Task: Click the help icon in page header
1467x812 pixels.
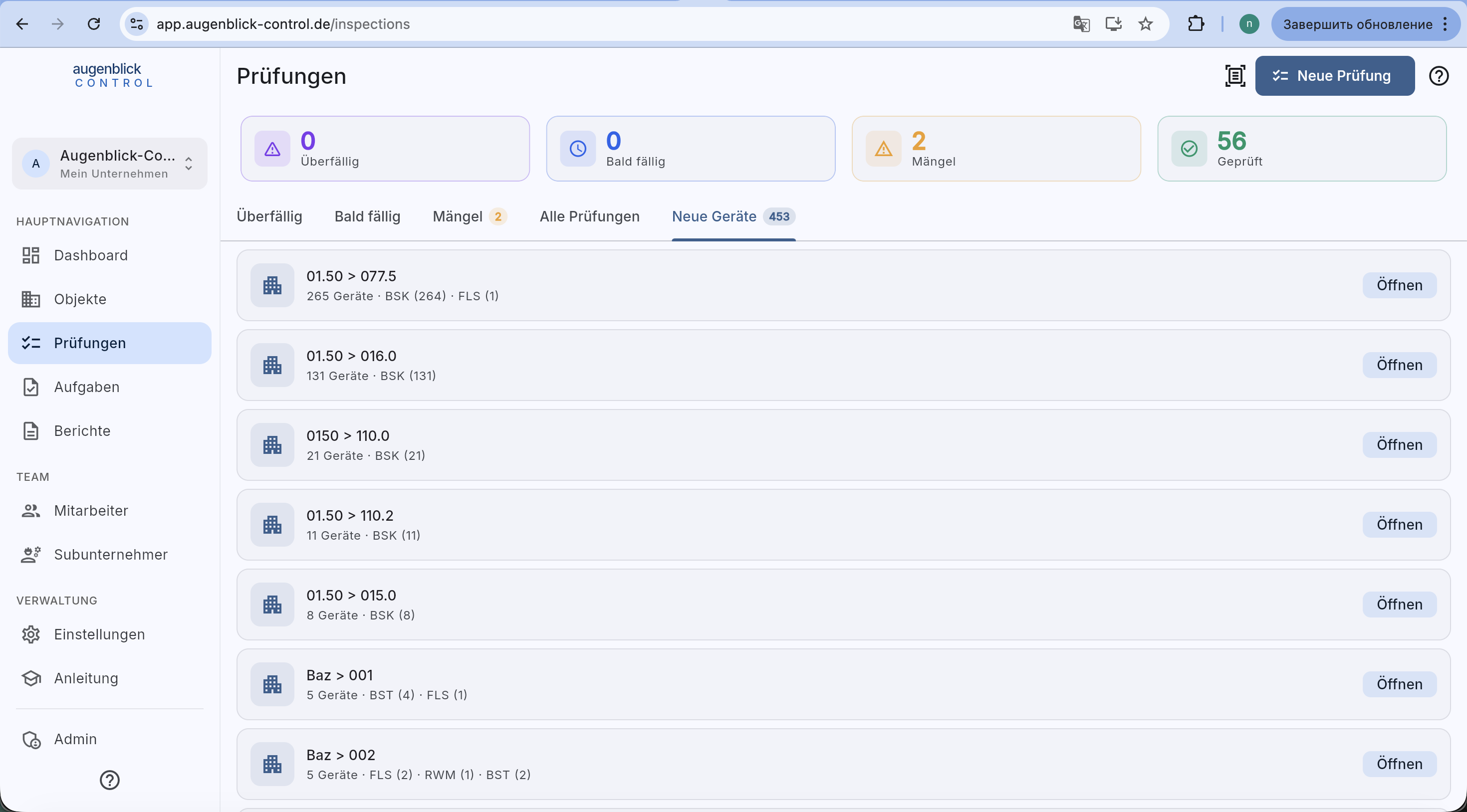Action: [1439, 76]
